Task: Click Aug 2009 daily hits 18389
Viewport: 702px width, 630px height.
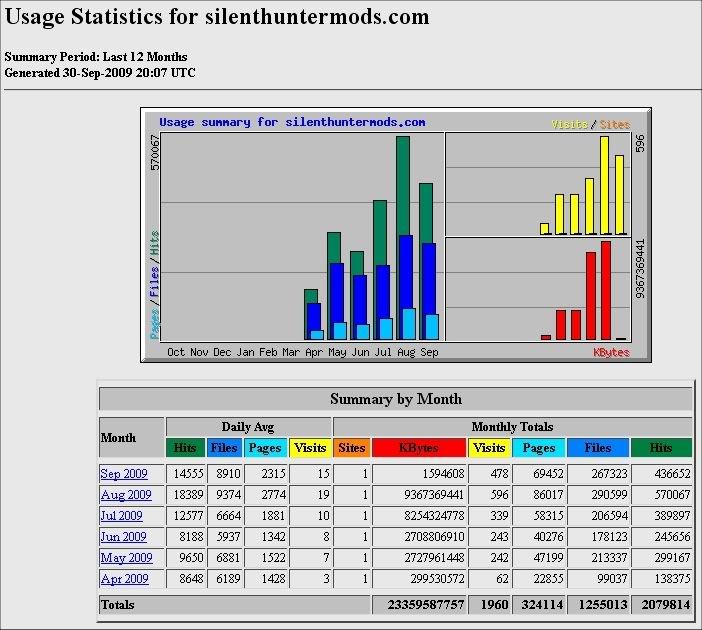Action: [188, 495]
